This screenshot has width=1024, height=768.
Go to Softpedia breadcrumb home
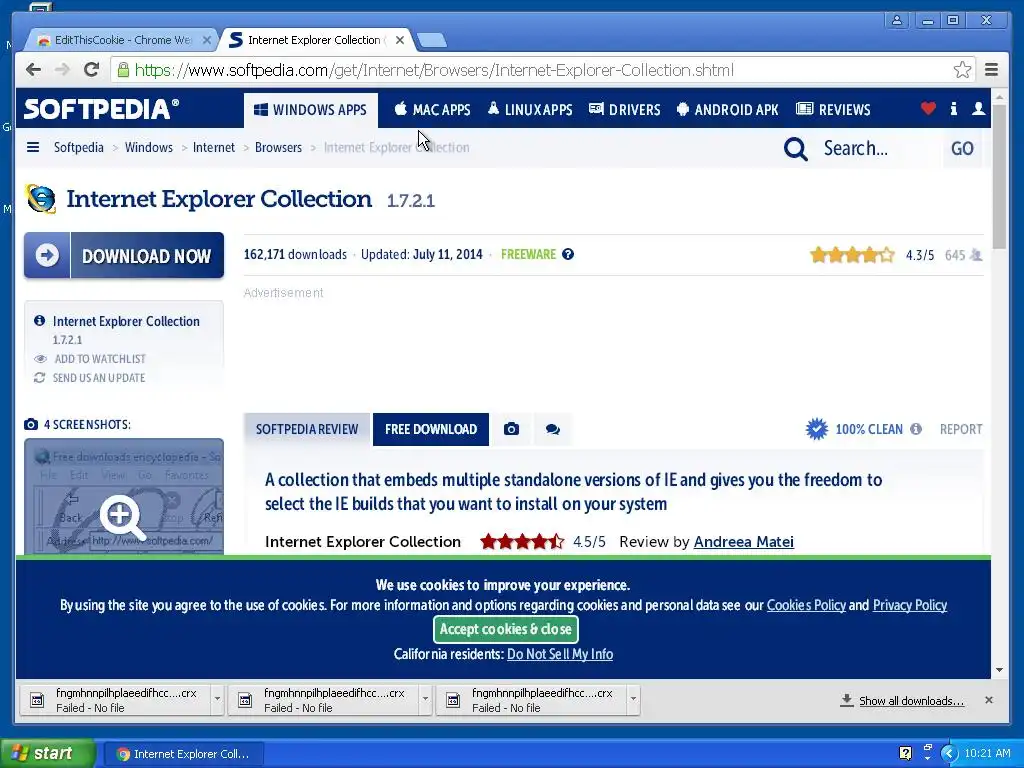pos(78,148)
